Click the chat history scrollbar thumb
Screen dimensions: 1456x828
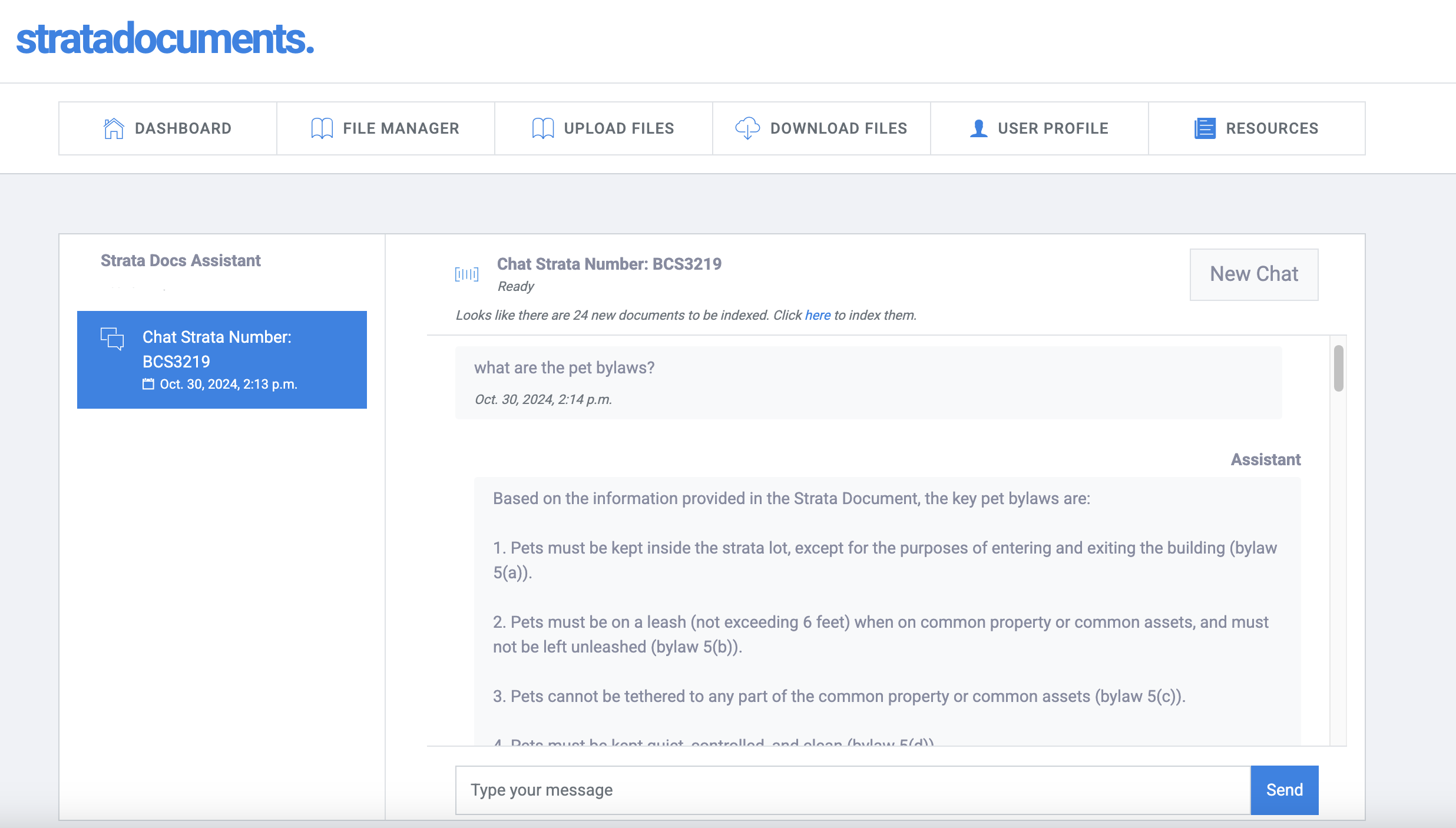(1338, 368)
